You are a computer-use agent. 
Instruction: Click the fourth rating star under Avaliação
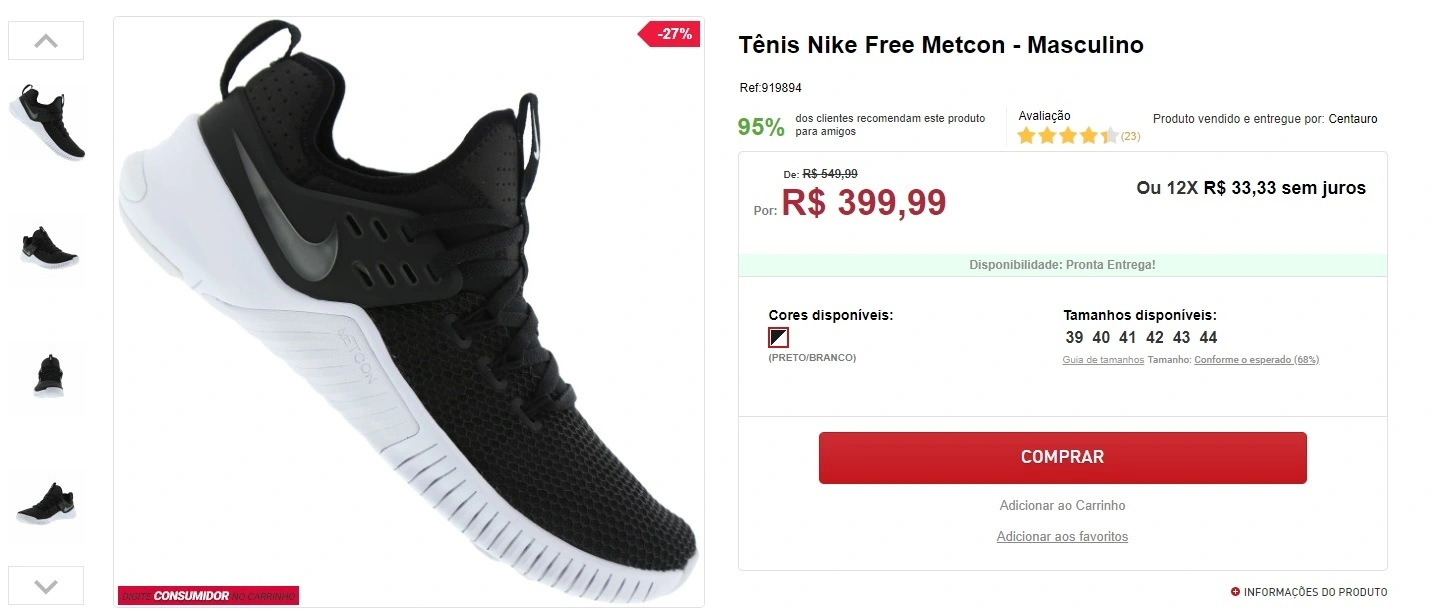click(x=1086, y=134)
